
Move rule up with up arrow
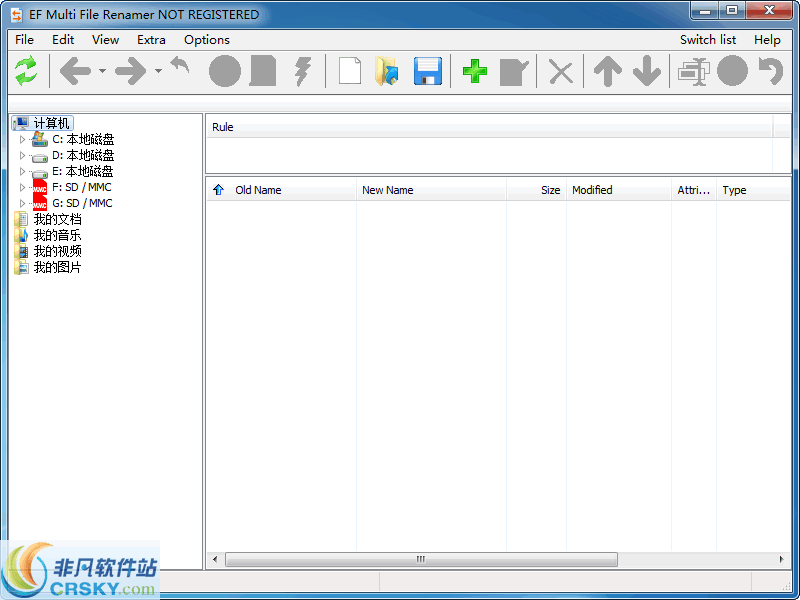608,71
